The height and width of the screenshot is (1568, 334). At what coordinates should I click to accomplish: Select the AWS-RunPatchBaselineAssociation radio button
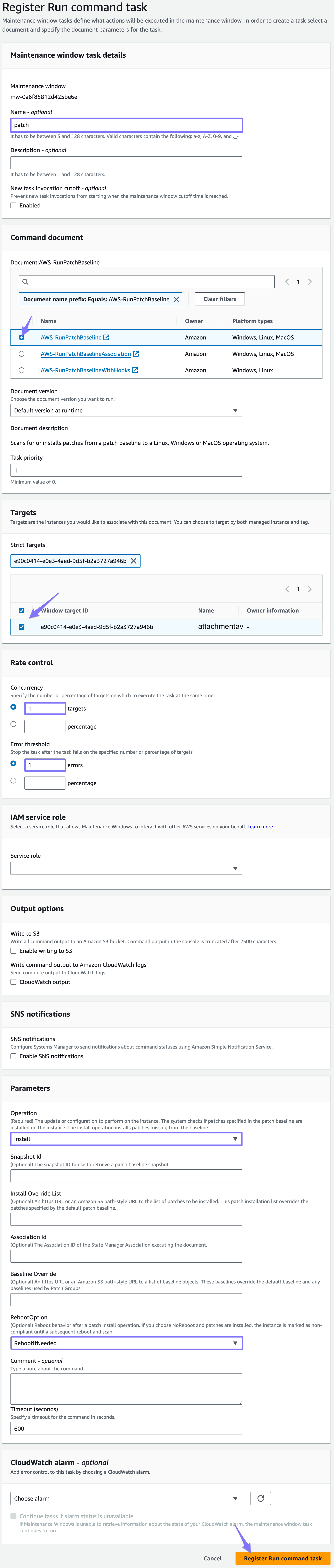(21, 354)
